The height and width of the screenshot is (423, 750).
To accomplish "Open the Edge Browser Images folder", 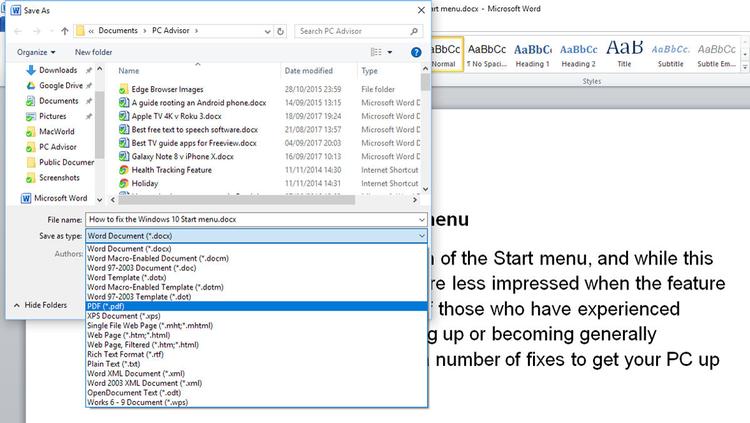I will (167, 88).
